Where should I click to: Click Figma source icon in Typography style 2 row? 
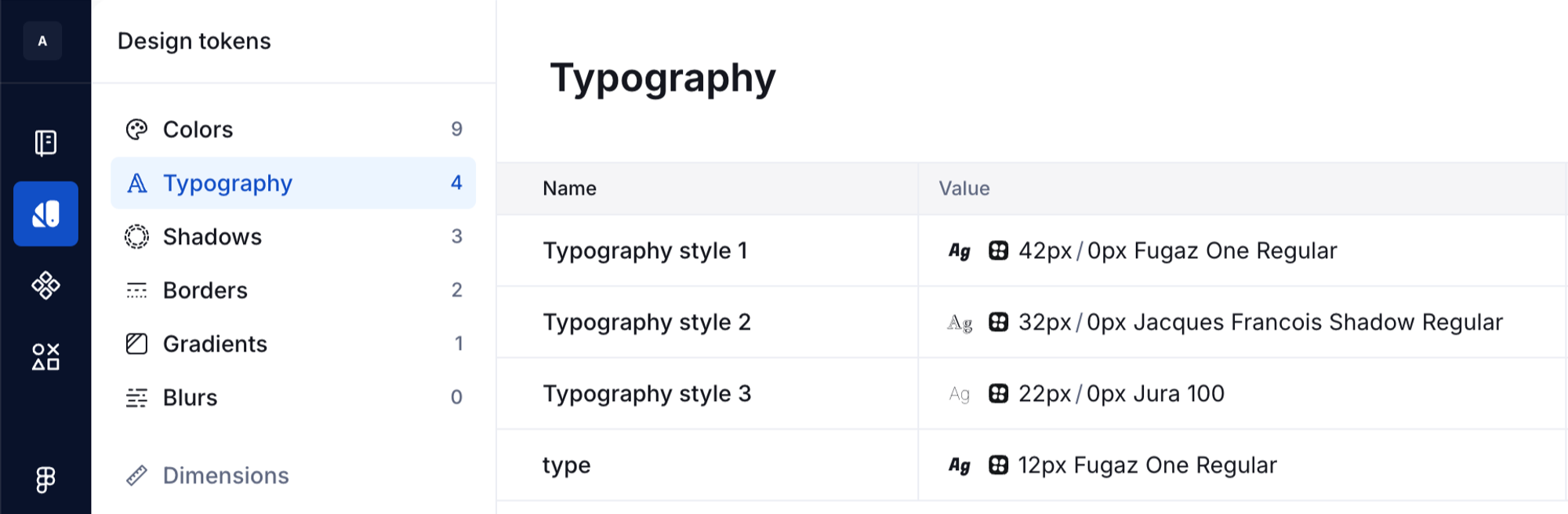[x=998, y=322]
